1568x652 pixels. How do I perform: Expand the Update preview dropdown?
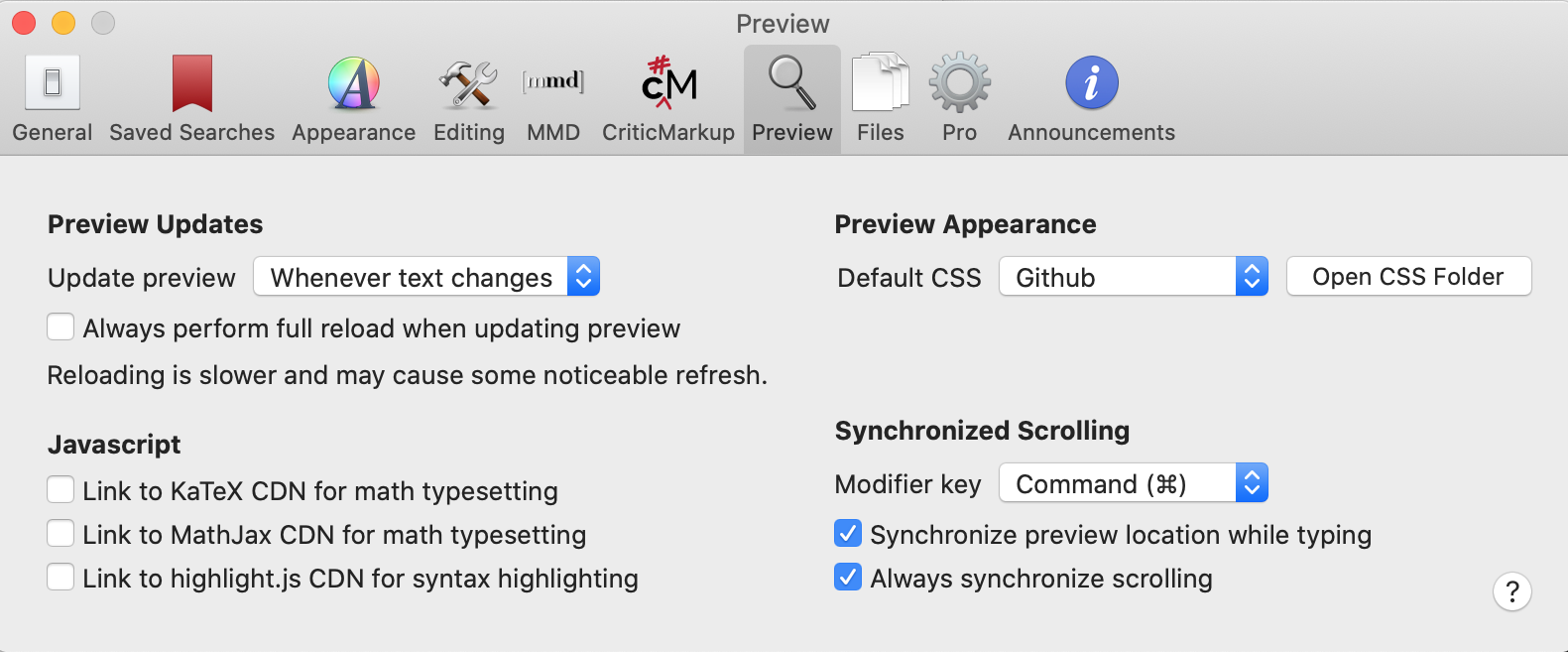coord(426,277)
